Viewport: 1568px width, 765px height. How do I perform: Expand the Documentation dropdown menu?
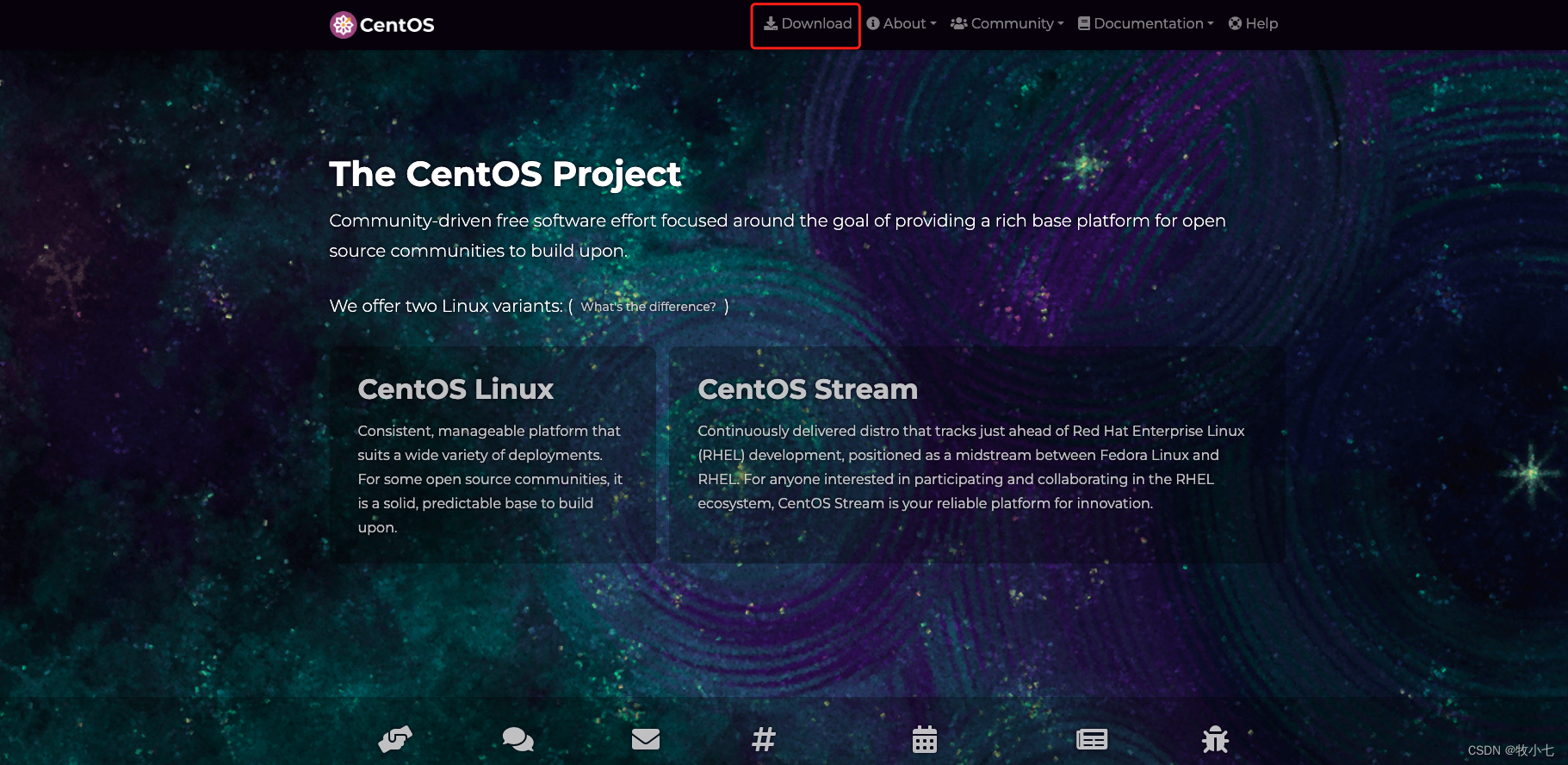(1145, 24)
